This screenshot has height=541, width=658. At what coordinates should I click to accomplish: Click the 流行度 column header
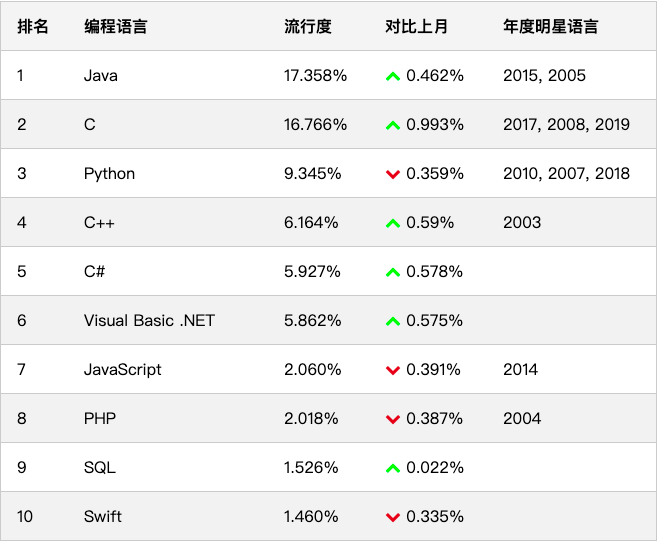coord(307,27)
